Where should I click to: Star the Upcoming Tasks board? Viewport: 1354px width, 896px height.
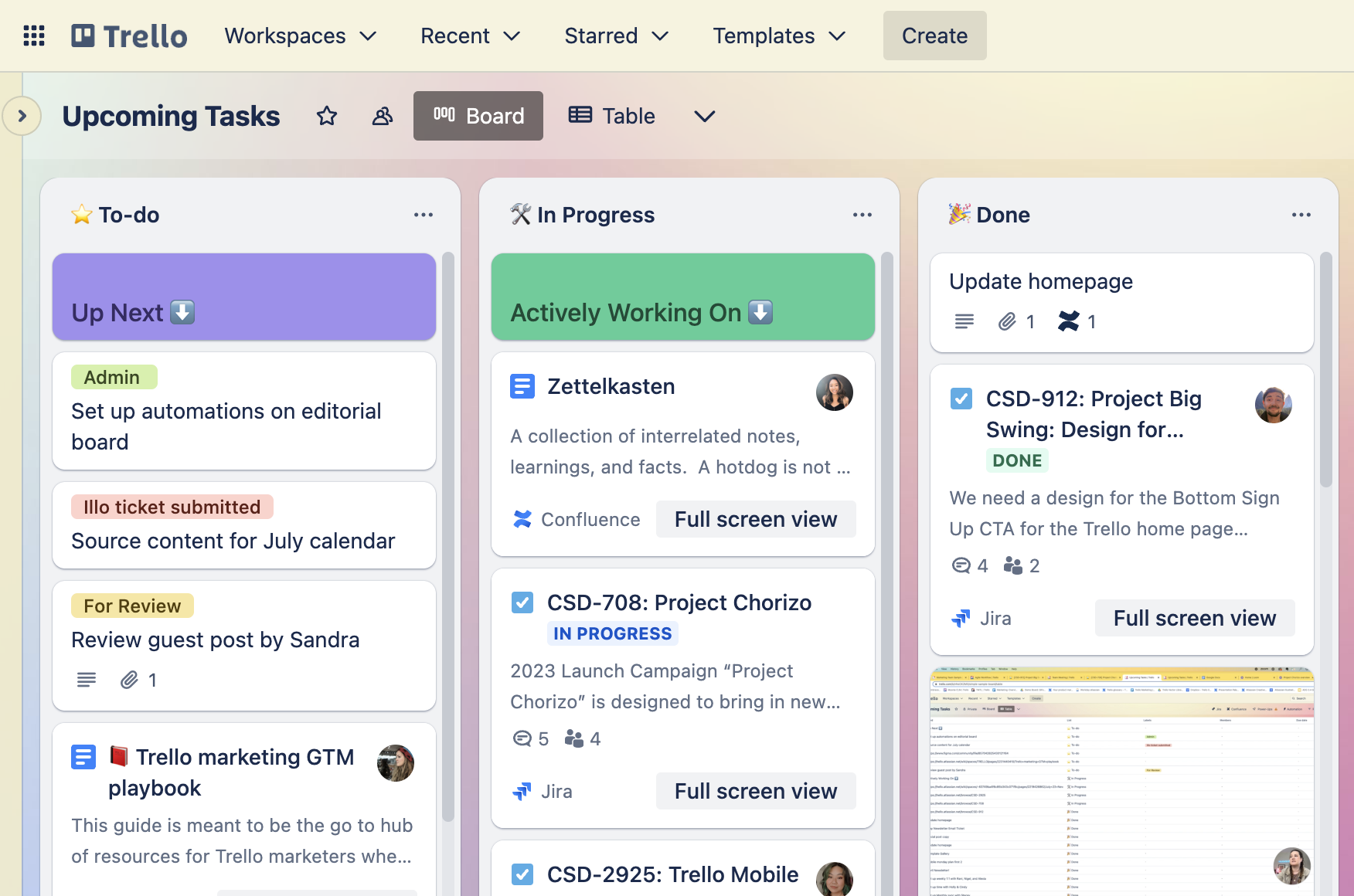(327, 116)
